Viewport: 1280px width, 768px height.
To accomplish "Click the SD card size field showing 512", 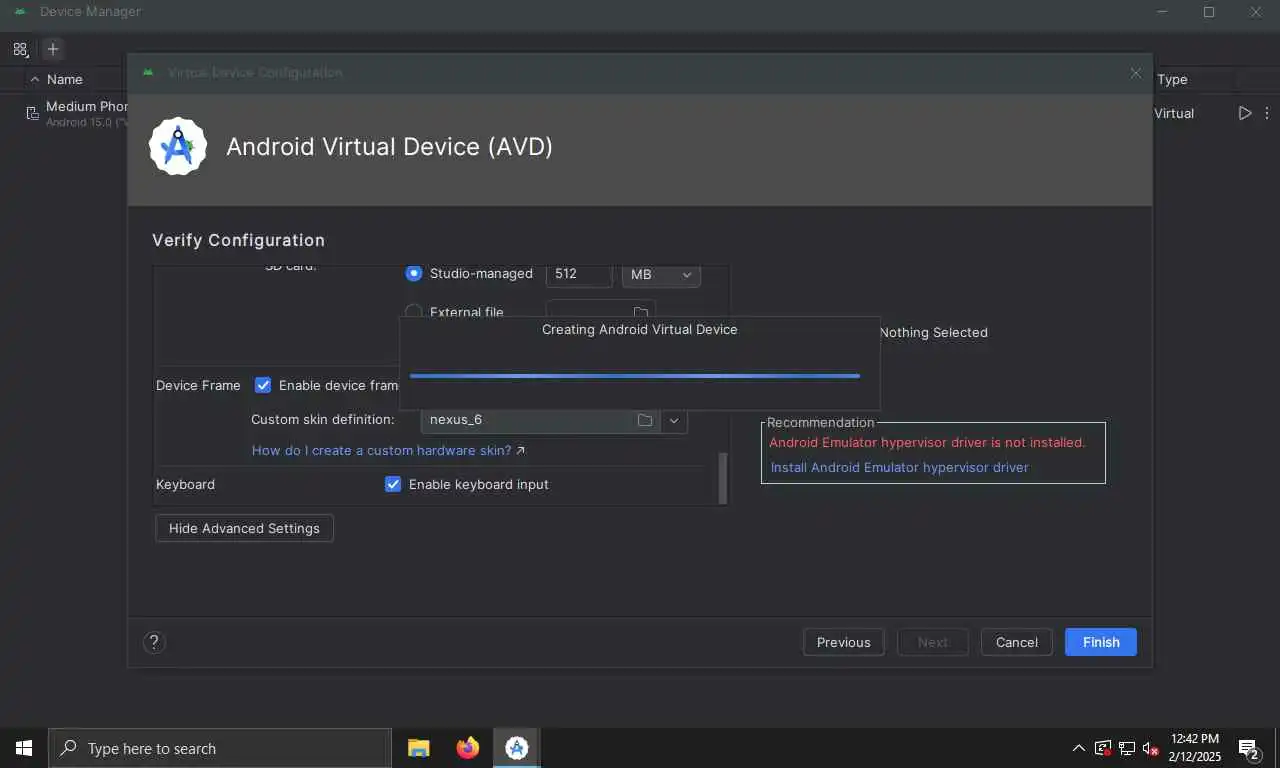I will click(578, 274).
